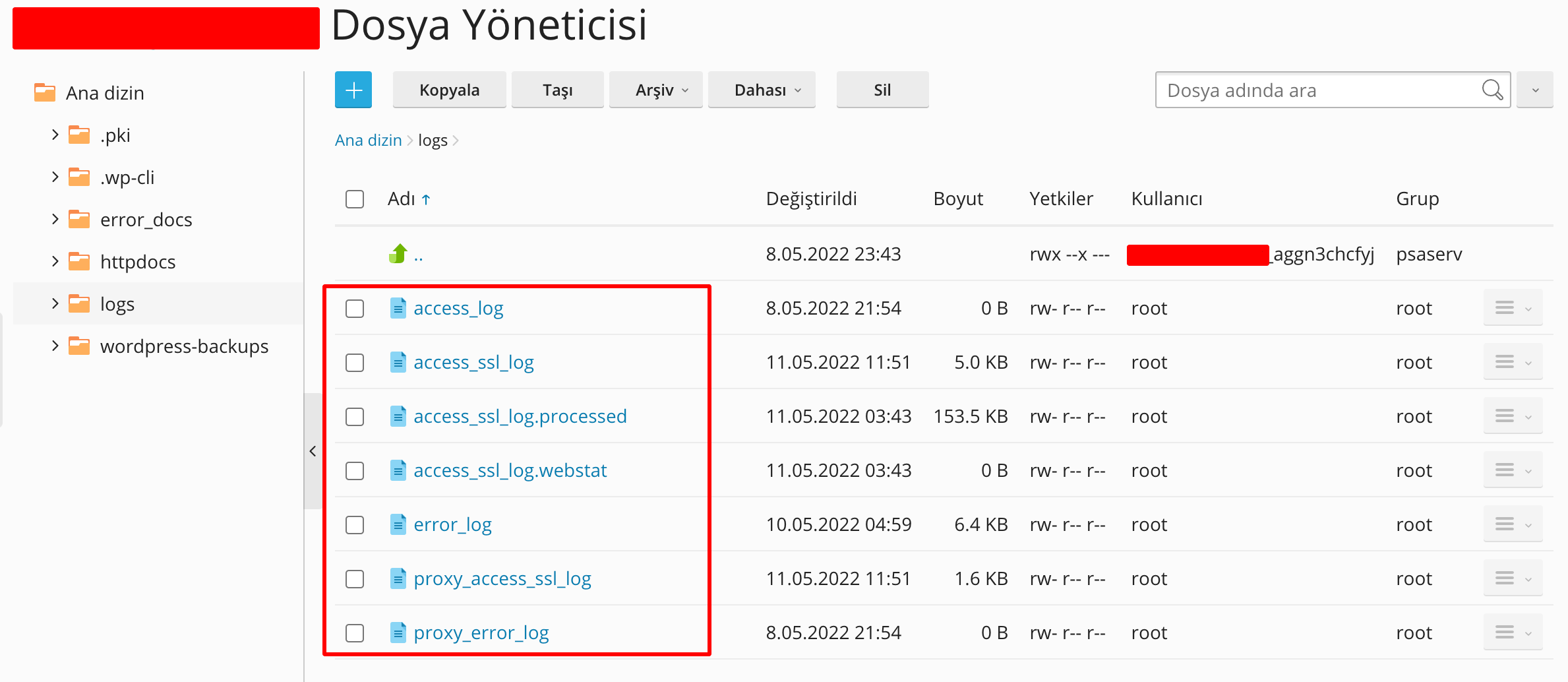
Task: Expand the httpdocs folder chevron
Action: 55,261
